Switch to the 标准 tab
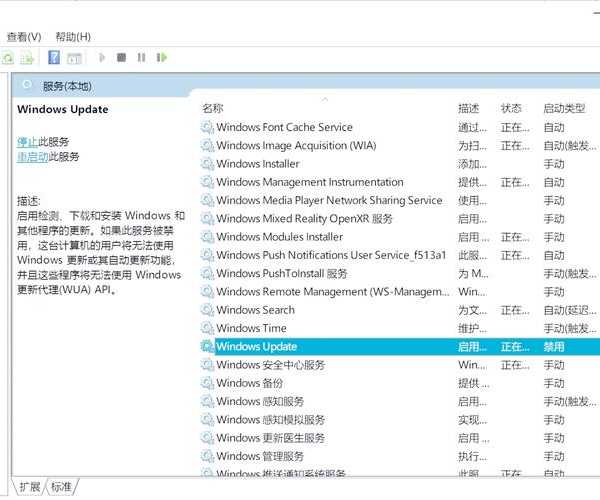The height and width of the screenshot is (500, 600). pyautogui.click(x=61, y=487)
